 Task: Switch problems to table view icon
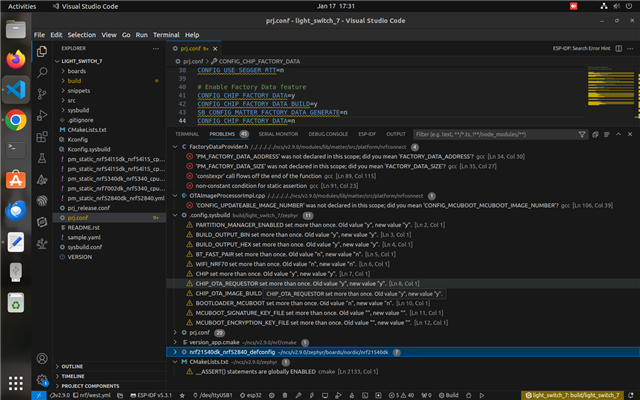point(607,134)
